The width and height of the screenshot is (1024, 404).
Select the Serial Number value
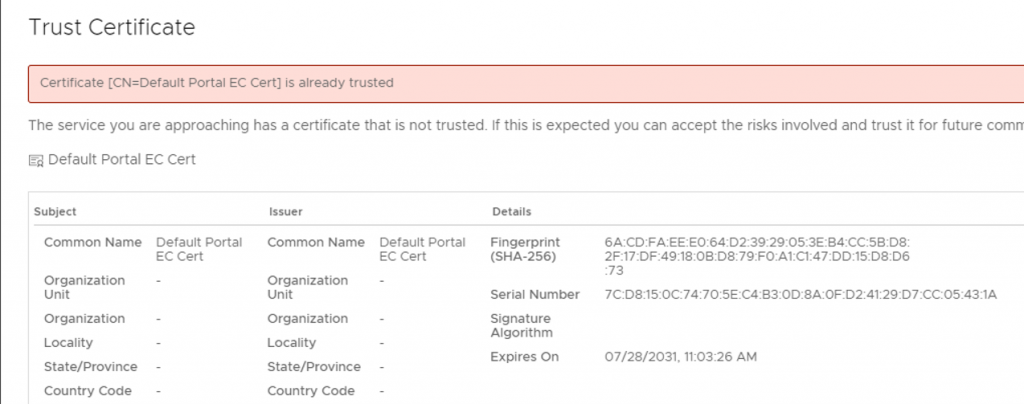click(x=801, y=295)
